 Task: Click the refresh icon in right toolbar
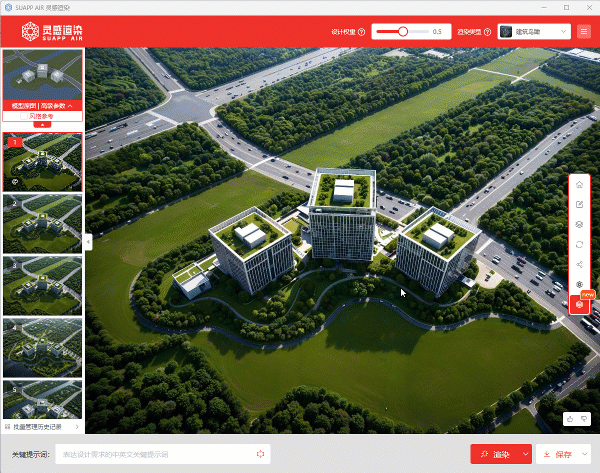[580, 245]
